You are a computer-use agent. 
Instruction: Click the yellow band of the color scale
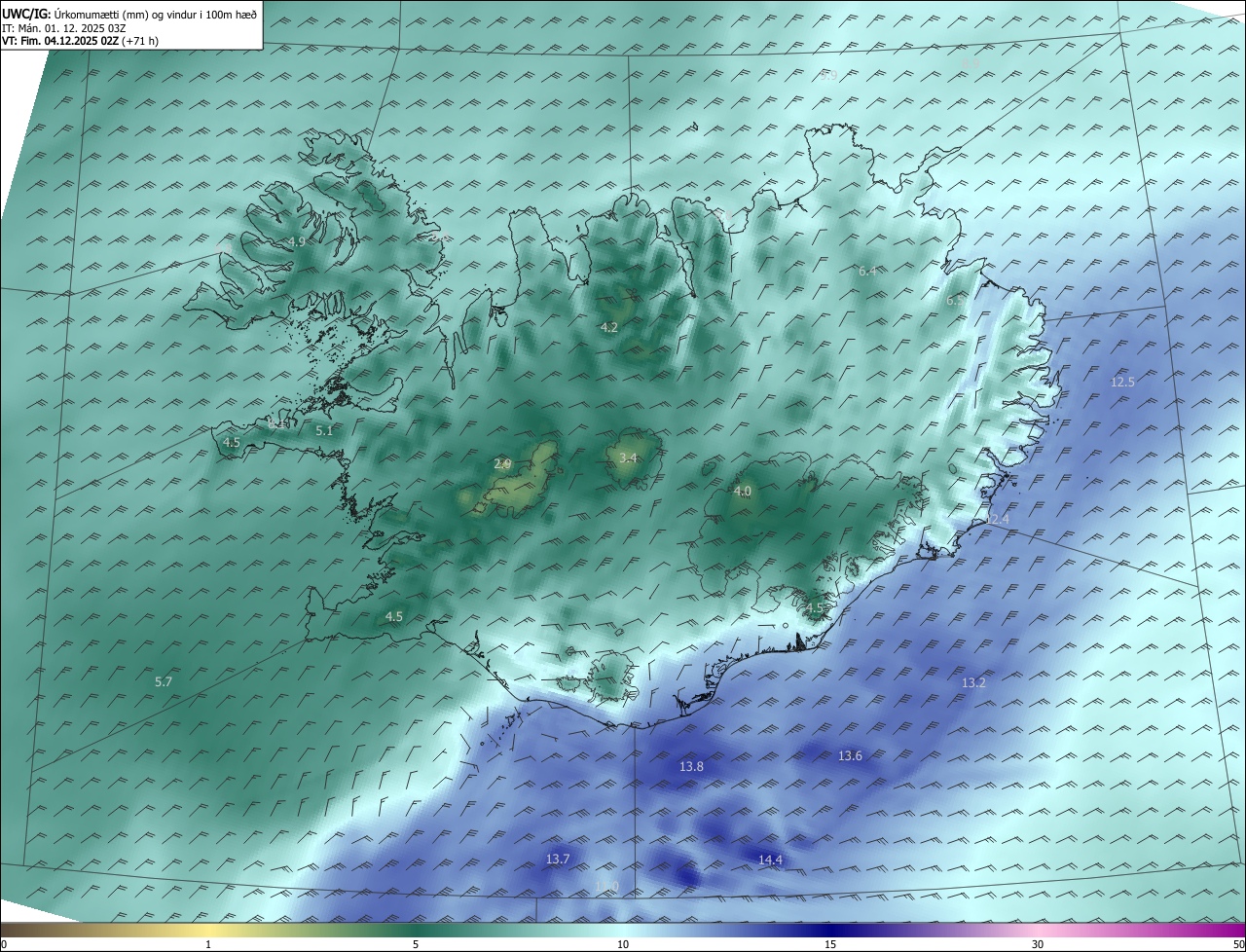[x=208, y=930]
